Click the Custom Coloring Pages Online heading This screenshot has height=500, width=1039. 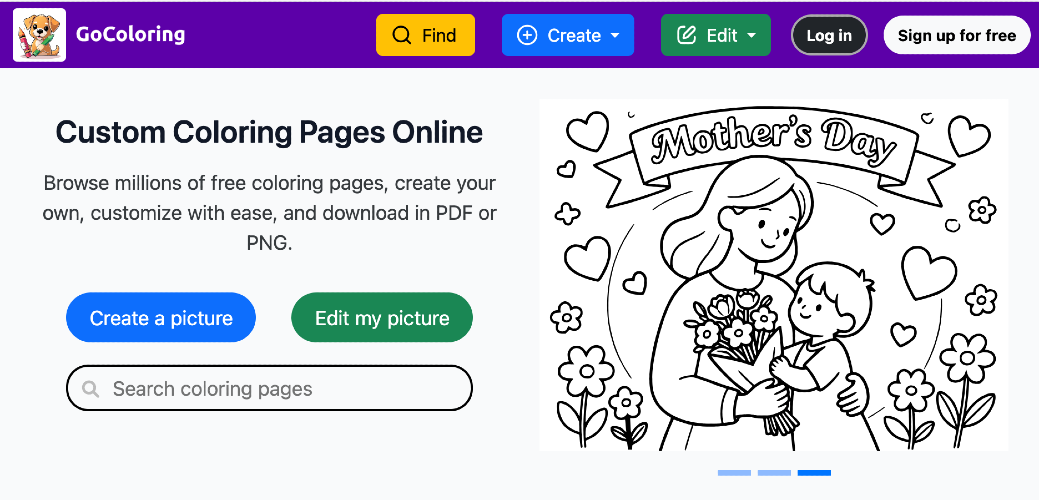point(269,132)
